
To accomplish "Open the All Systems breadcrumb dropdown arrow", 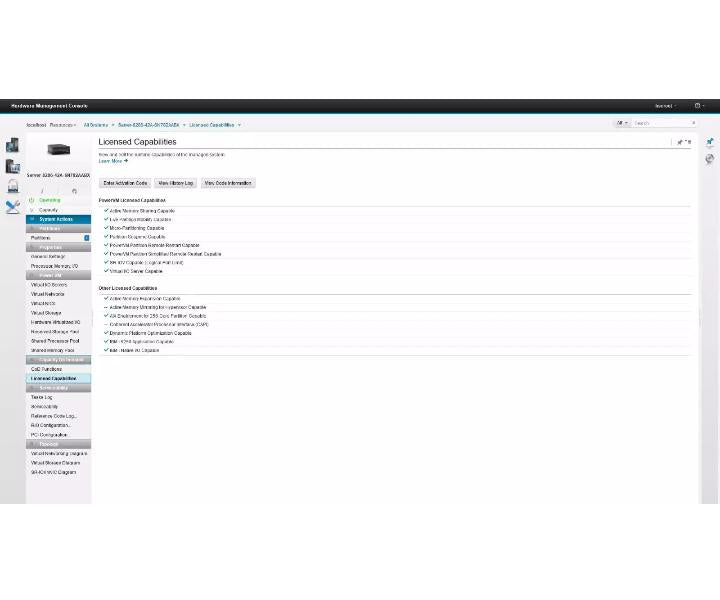I will (x=112, y=125).
